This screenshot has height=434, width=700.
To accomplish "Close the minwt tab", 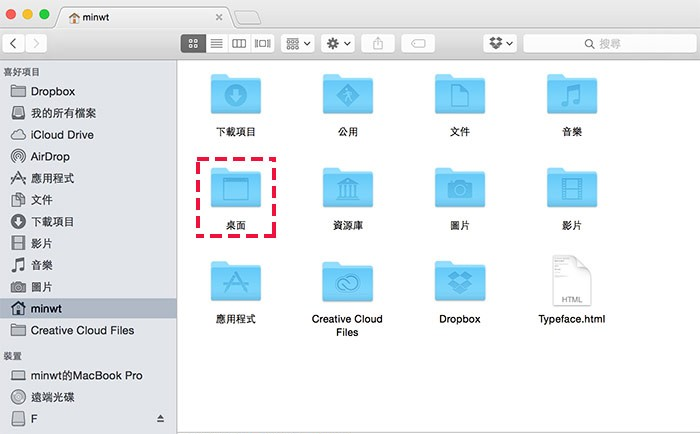I will tap(219, 17).
